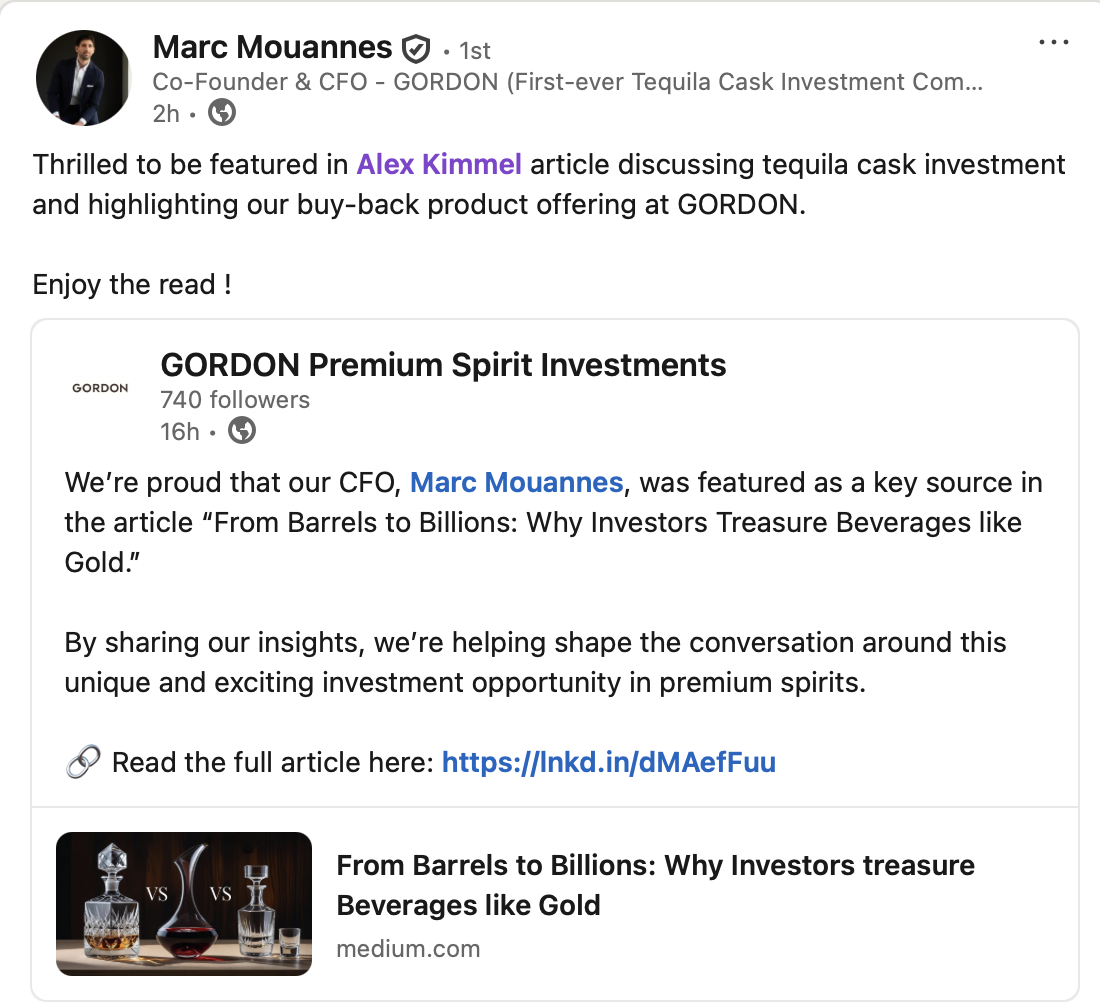The height and width of the screenshot is (1002, 1100).
Task: Click the globe icon beside 16h
Action: (x=242, y=431)
